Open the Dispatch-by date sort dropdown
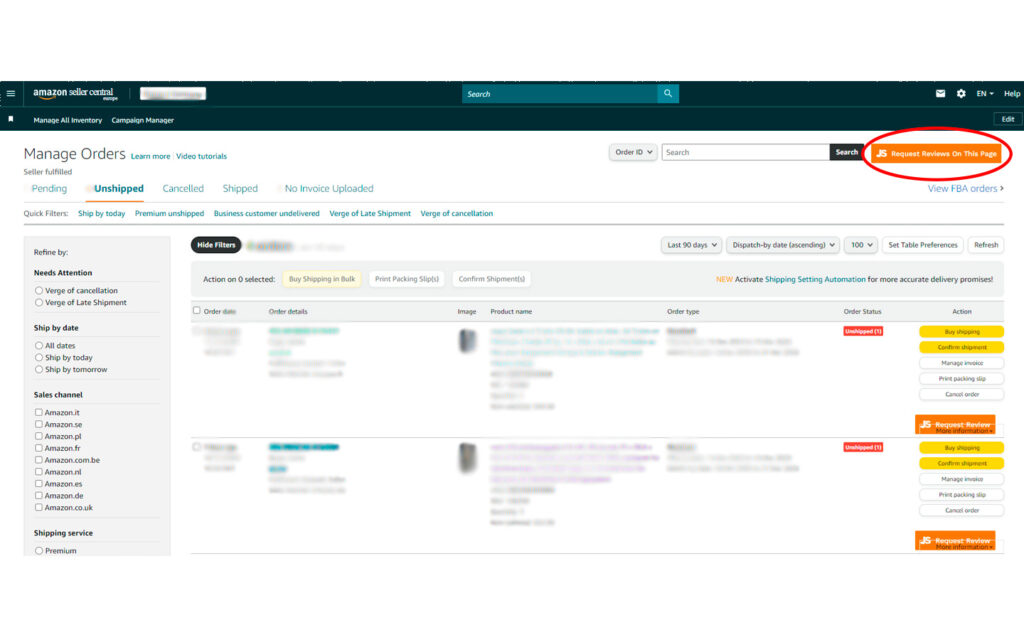This screenshot has width=1024, height=640. coord(782,245)
